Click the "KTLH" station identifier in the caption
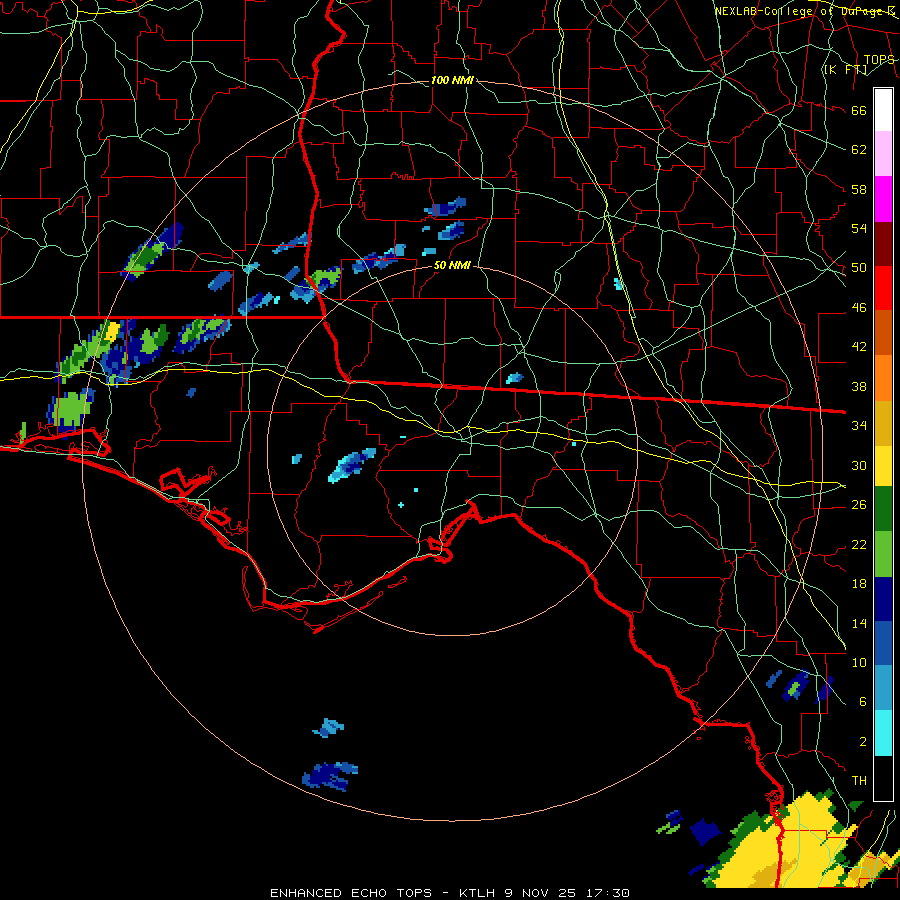The image size is (900, 900). tap(477, 893)
